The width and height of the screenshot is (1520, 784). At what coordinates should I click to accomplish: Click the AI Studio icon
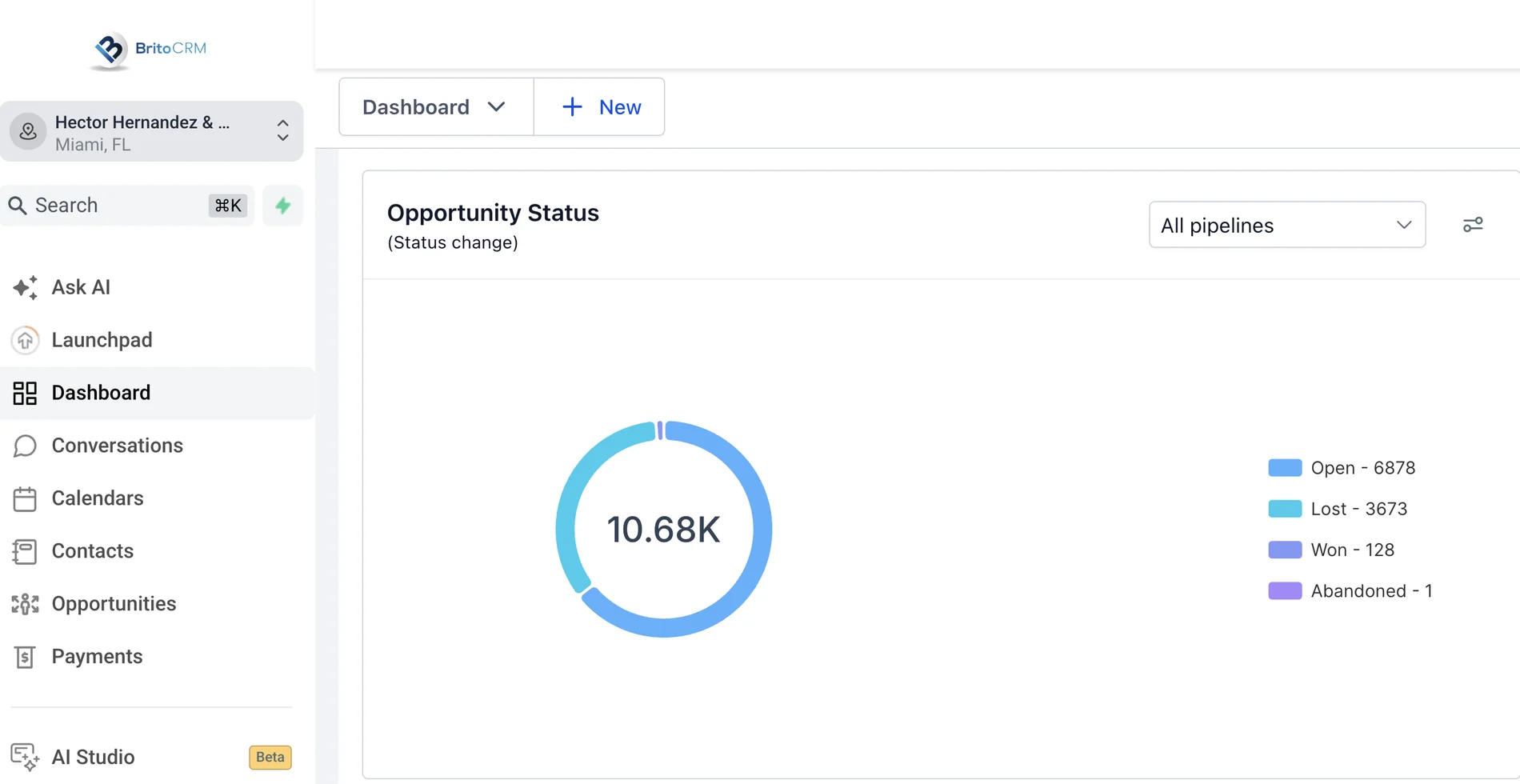pyautogui.click(x=25, y=757)
